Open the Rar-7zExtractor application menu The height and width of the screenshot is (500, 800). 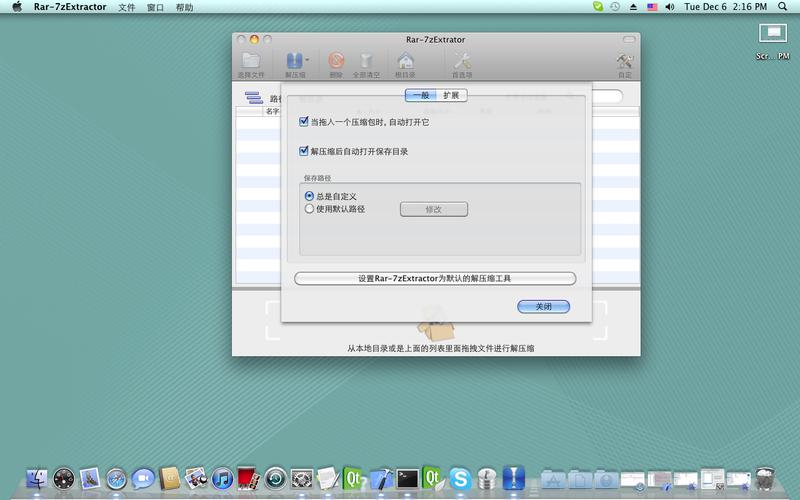click(x=70, y=7)
